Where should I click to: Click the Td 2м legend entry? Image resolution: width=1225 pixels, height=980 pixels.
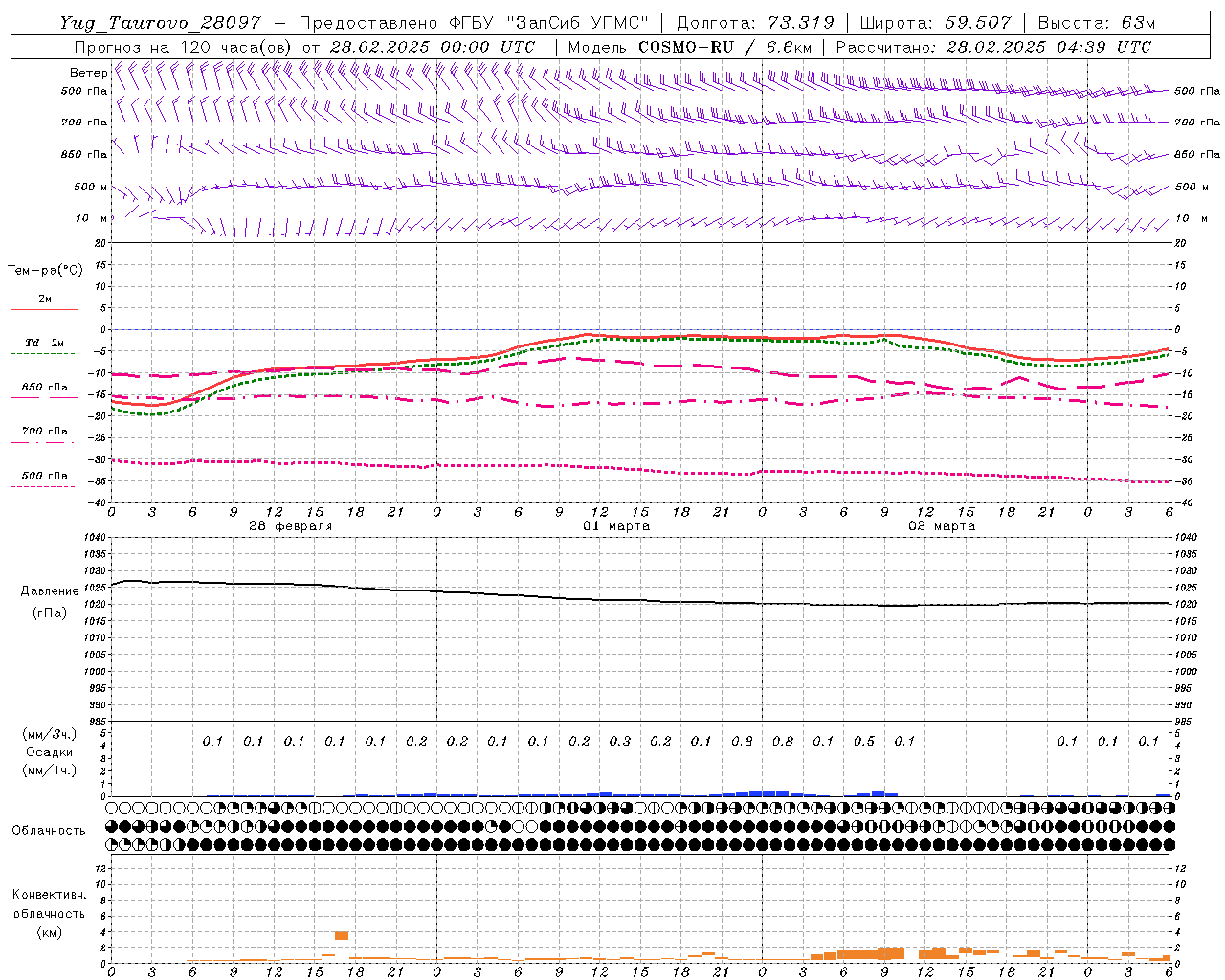point(45,343)
